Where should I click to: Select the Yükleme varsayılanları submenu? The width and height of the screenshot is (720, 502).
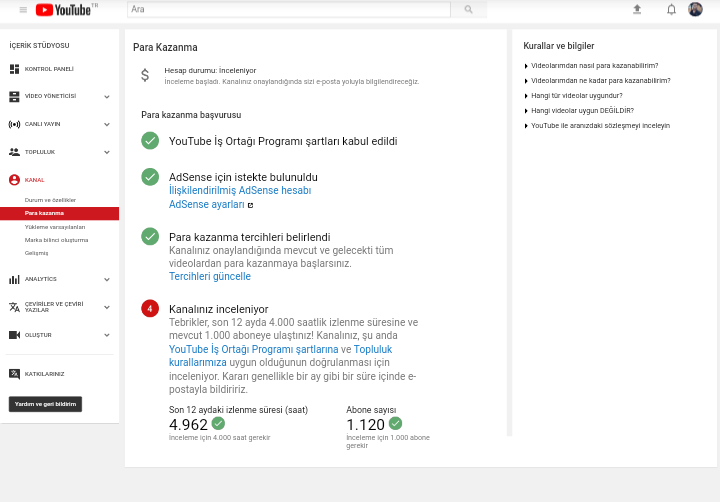pos(55,227)
